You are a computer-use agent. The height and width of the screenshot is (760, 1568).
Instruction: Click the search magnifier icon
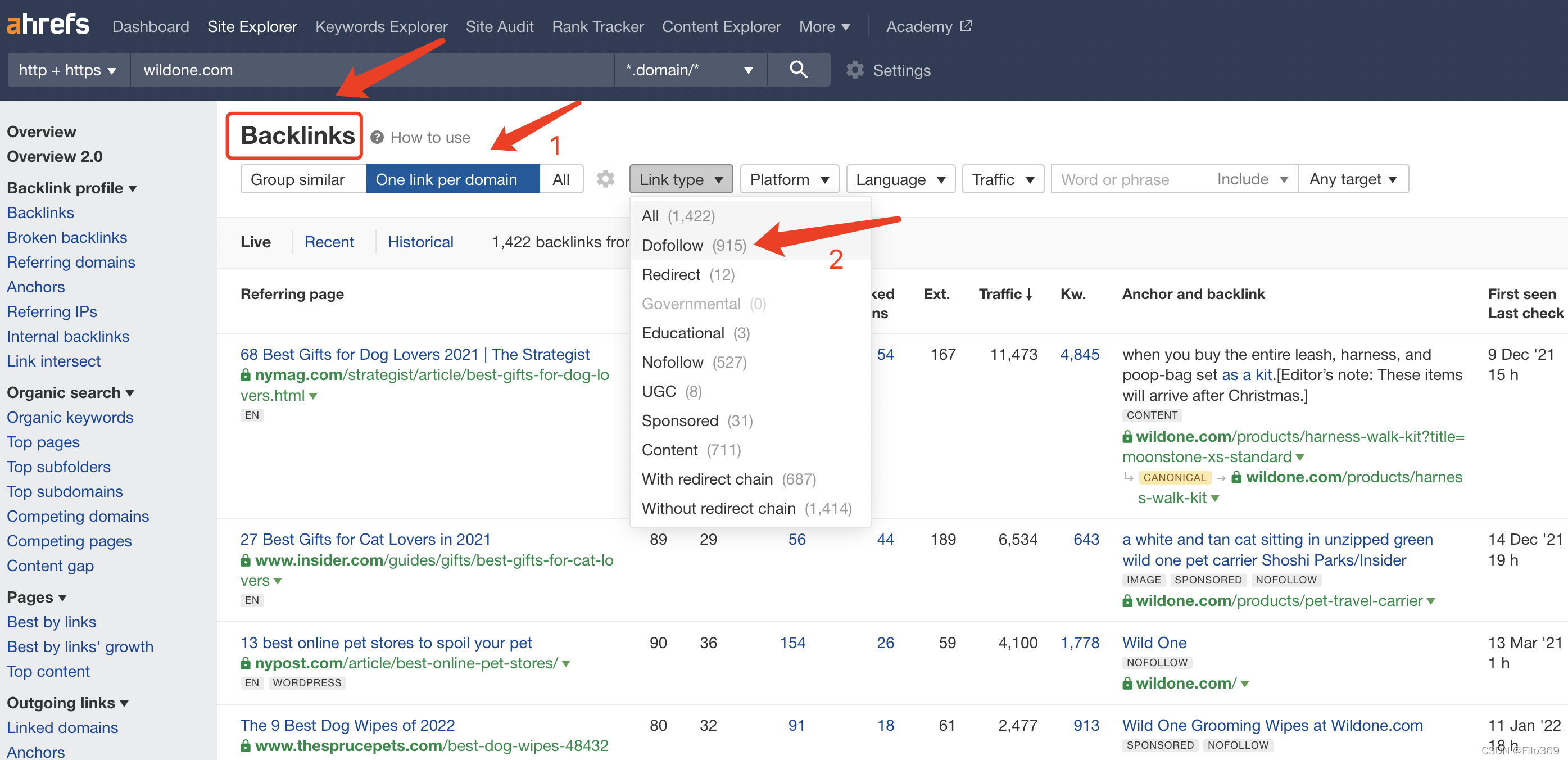[798, 70]
